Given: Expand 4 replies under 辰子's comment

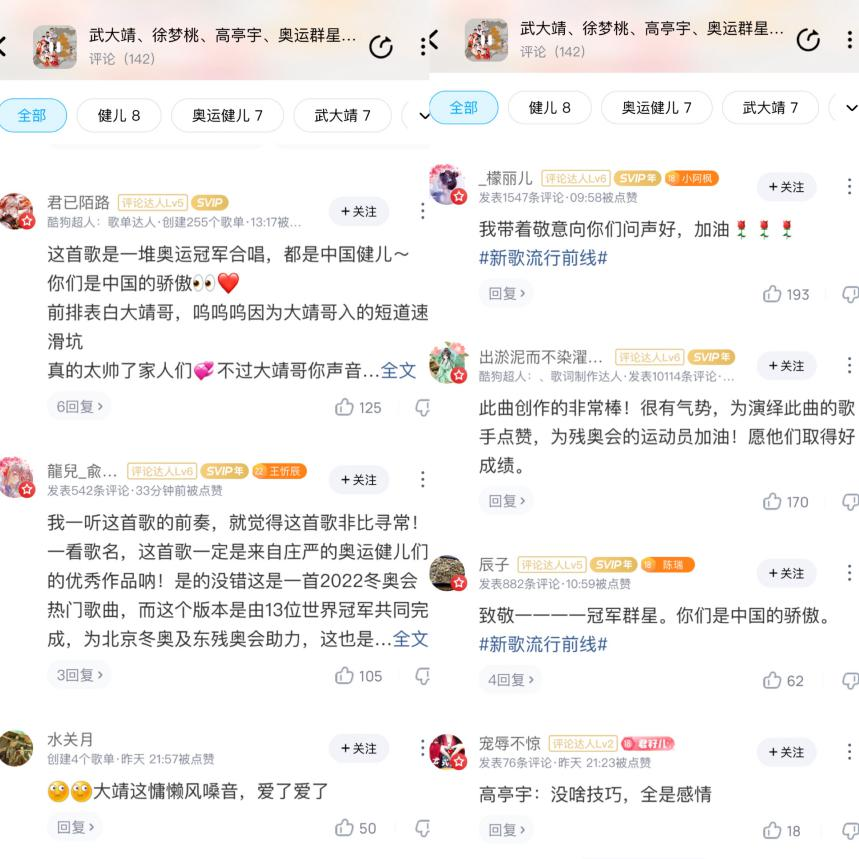Looking at the screenshot, I should click(511, 680).
